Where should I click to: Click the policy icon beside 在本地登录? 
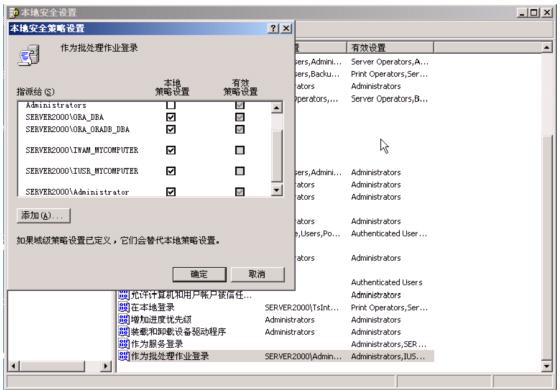pyautogui.click(x=124, y=307)
